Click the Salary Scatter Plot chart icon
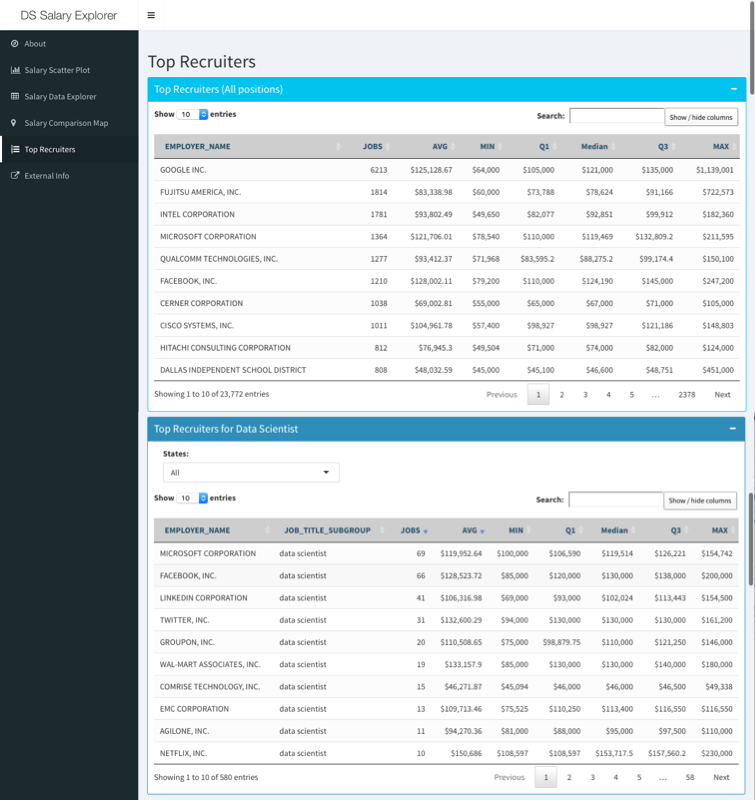755x800 pixels. pos(15,70)
